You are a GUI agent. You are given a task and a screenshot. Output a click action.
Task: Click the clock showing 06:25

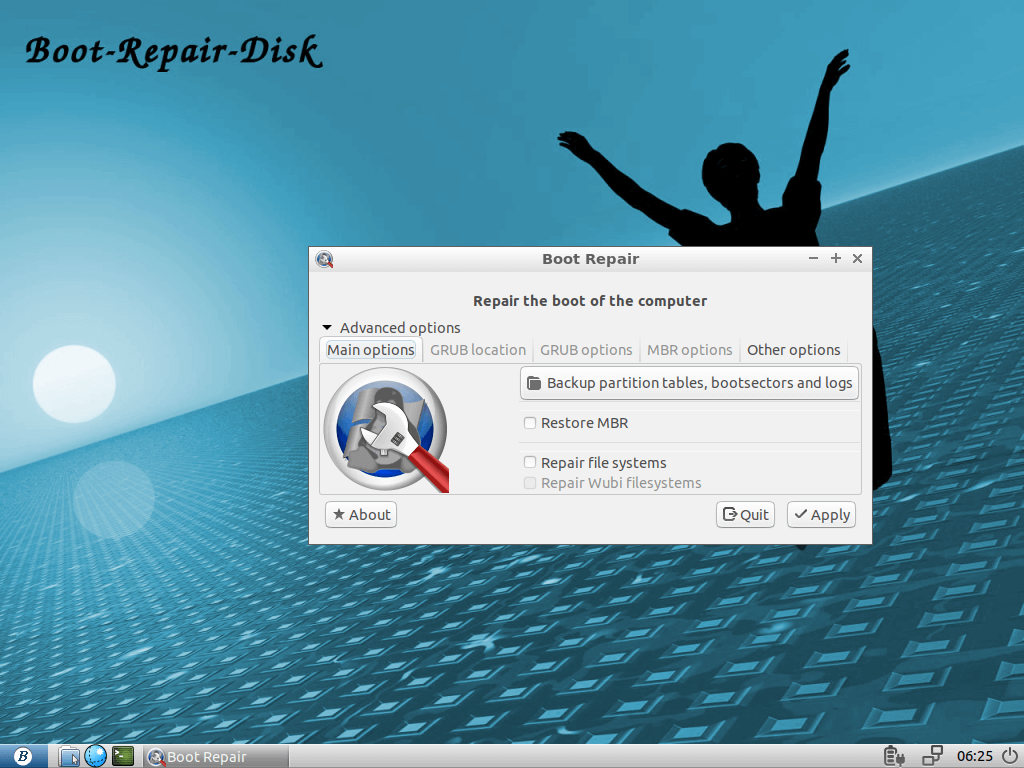tap(974, 756)
